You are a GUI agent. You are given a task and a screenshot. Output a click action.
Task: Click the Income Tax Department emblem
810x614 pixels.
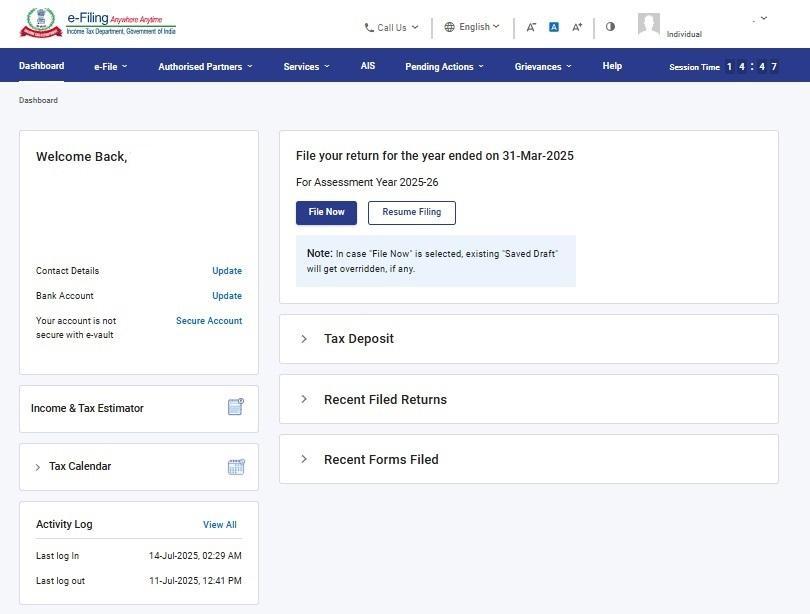click(x=39, y=21)
